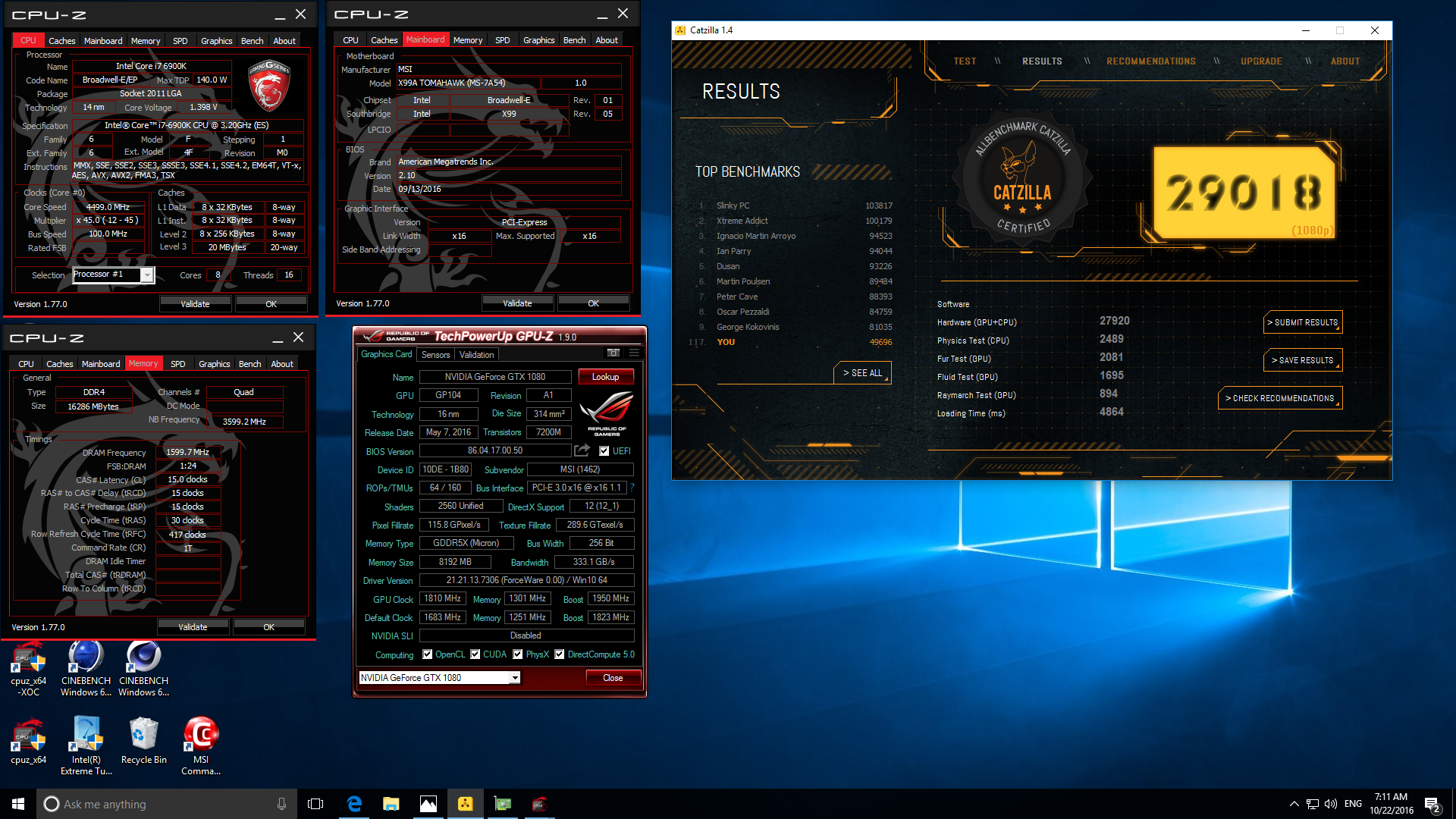Screen dimensions: 1456x819
Task: Click Close button in GPU-Z
Action: pyautogui.click(x=613, y=678)
